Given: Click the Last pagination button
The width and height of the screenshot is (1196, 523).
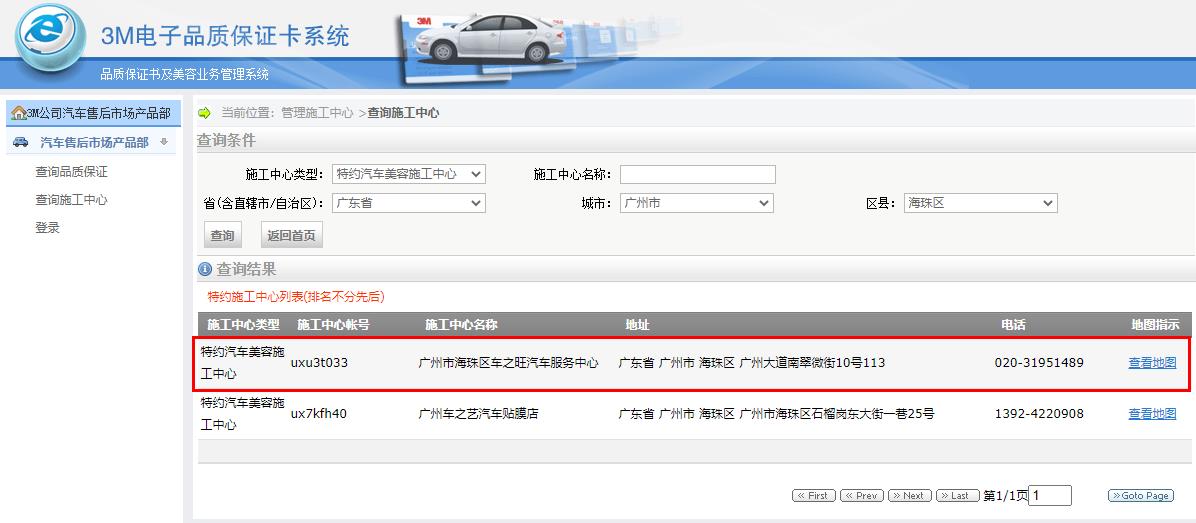Looking at the screenshot, I should 957,496.
